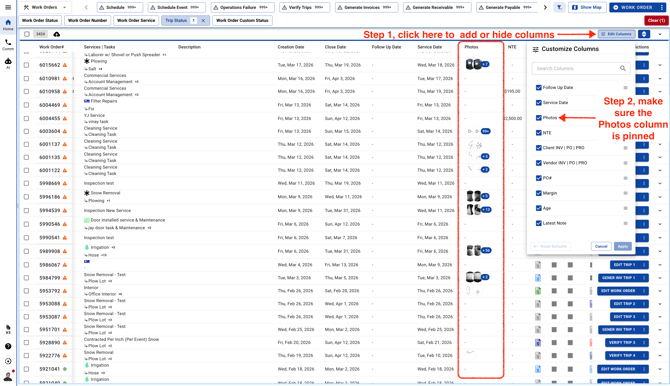Switch to the Generate Invoices tab
The width and height of the screenshot is (670, 386).
coord(367,7)
